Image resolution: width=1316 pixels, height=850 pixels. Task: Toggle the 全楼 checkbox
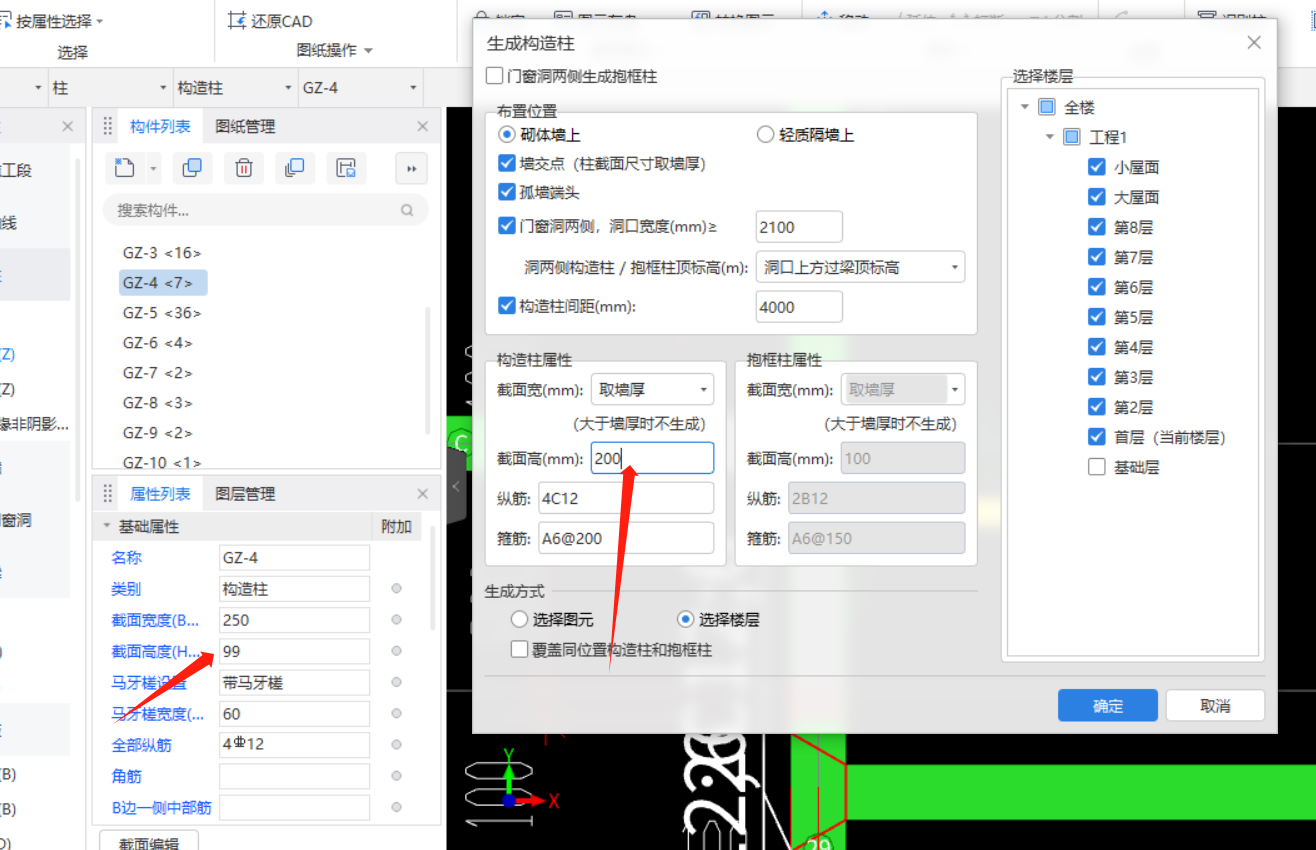point(1047,107)
